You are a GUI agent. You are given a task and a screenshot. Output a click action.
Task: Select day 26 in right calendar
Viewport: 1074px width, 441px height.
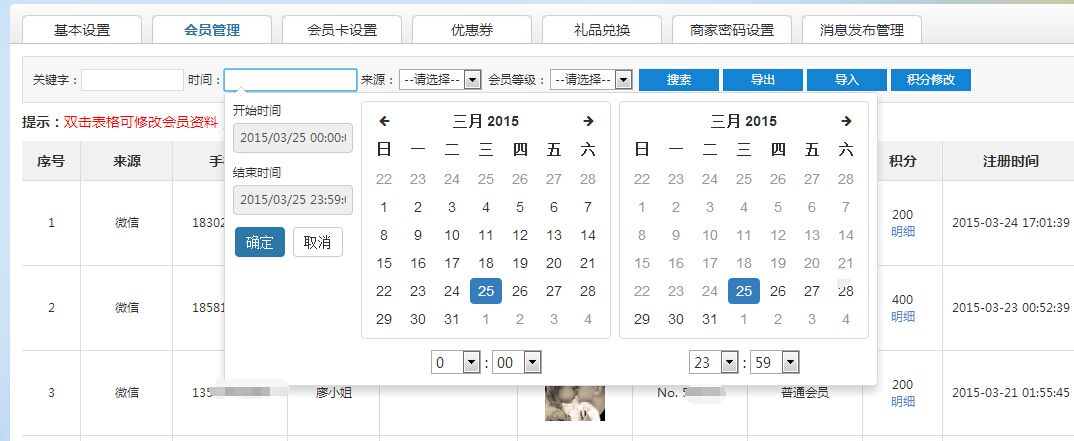778,291
